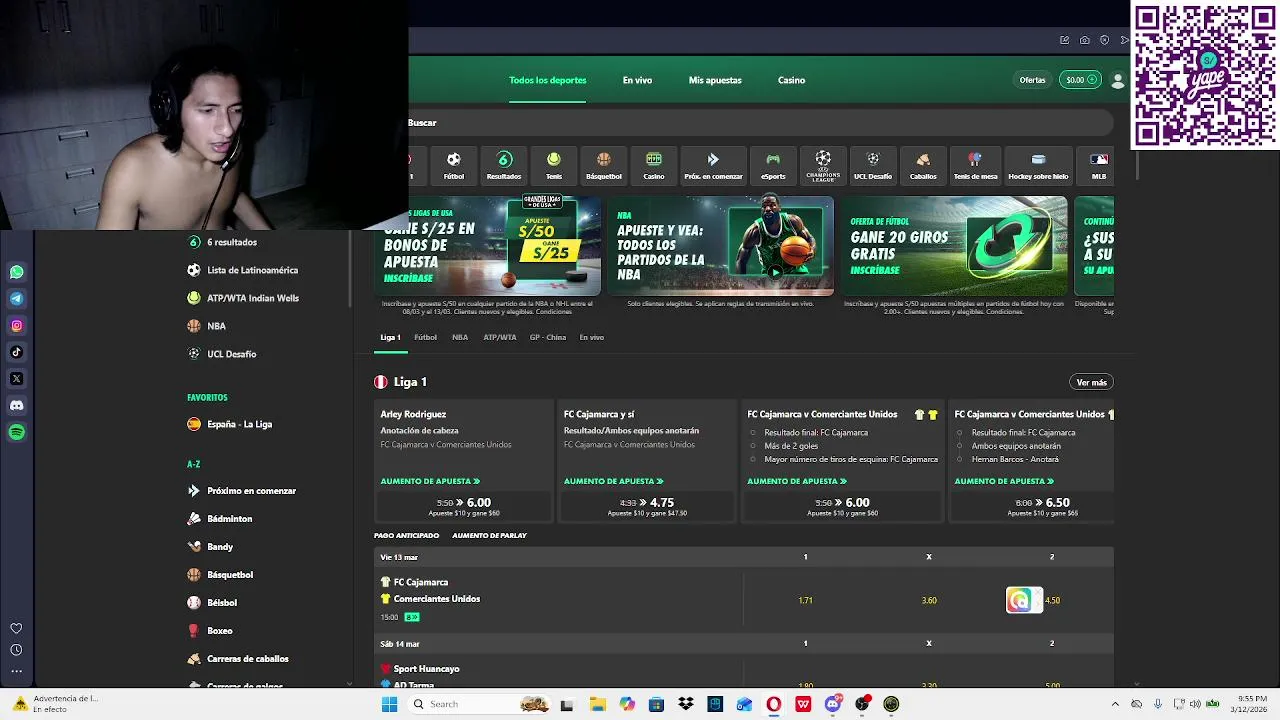Open bookmarks heart icon in browser sidebar
Screen dimensions: 1280x720
tap(16, 628)
